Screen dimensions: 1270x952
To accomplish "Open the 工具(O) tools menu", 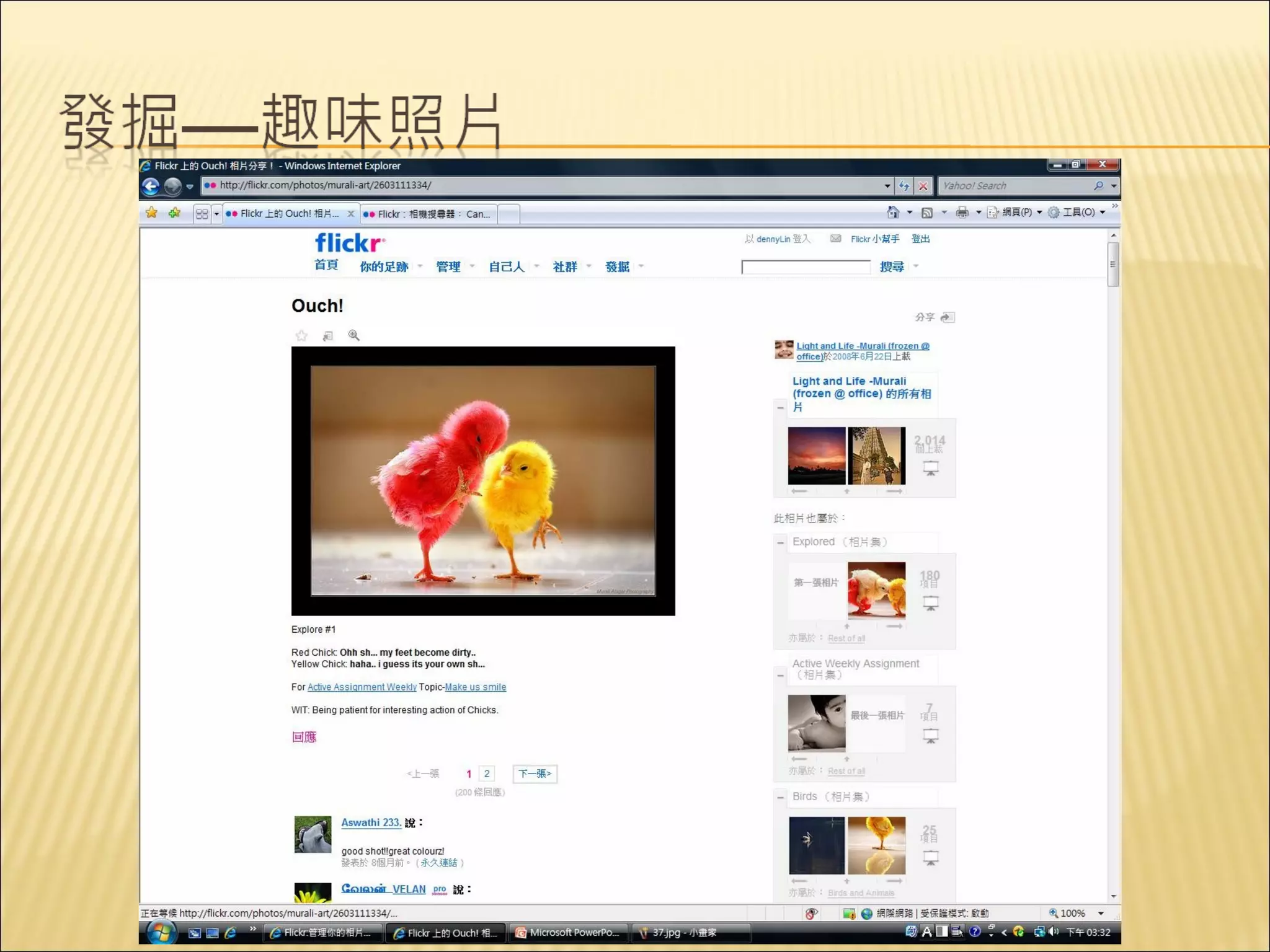I will (1079, 213).
